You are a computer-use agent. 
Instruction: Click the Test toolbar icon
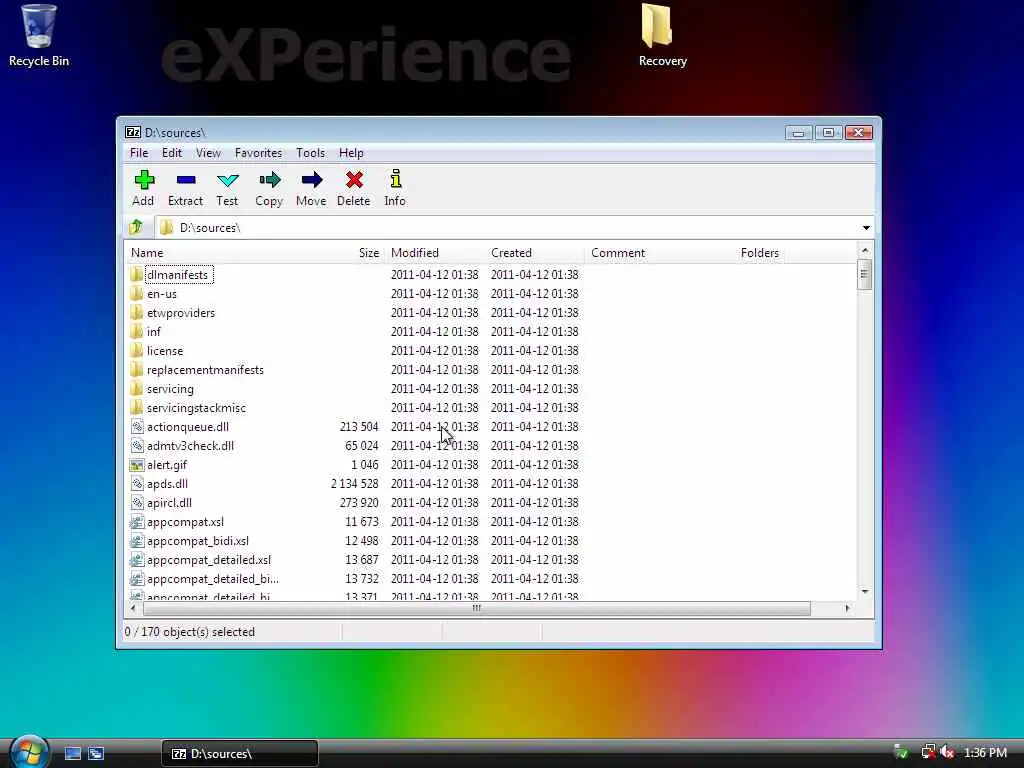click(227, 180)
